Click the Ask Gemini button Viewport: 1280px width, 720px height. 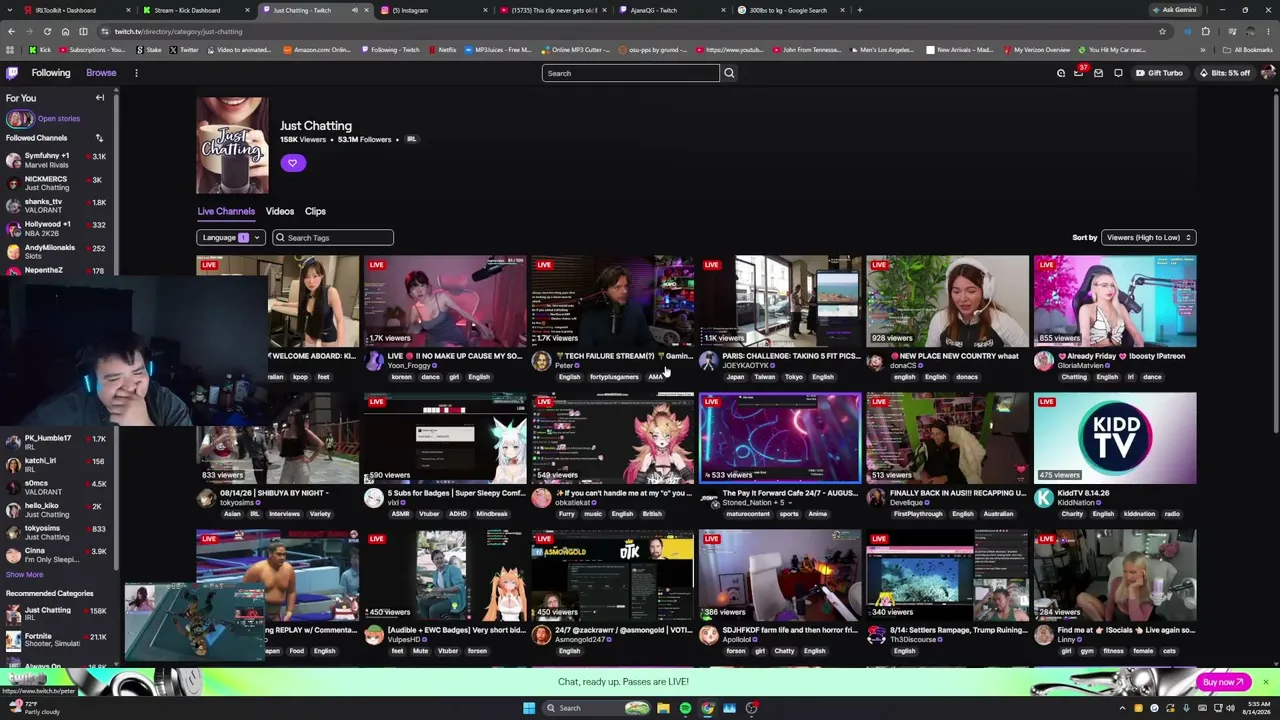(1174, 10)
